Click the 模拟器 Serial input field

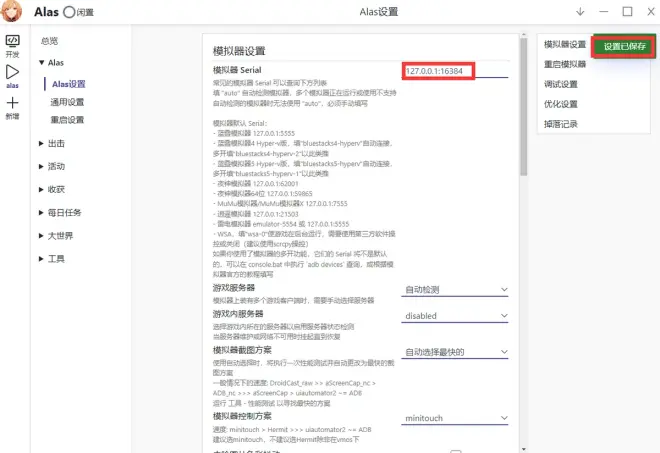(x=455, y=71)
